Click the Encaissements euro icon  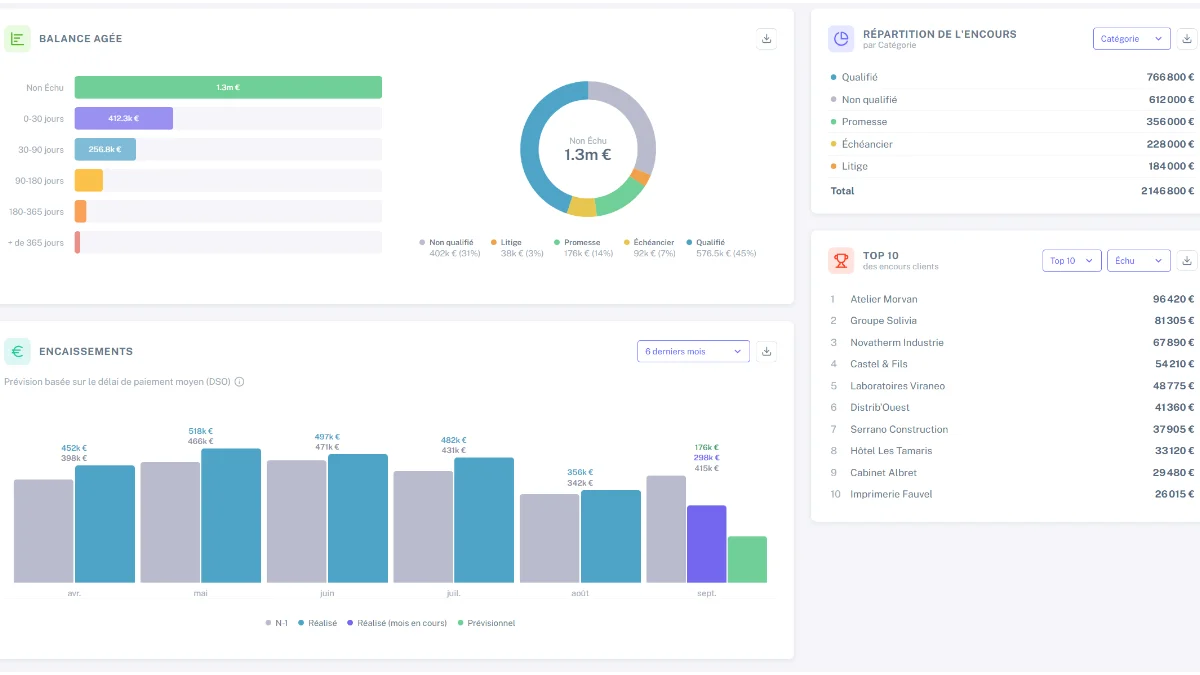click(x=17, y=351)
